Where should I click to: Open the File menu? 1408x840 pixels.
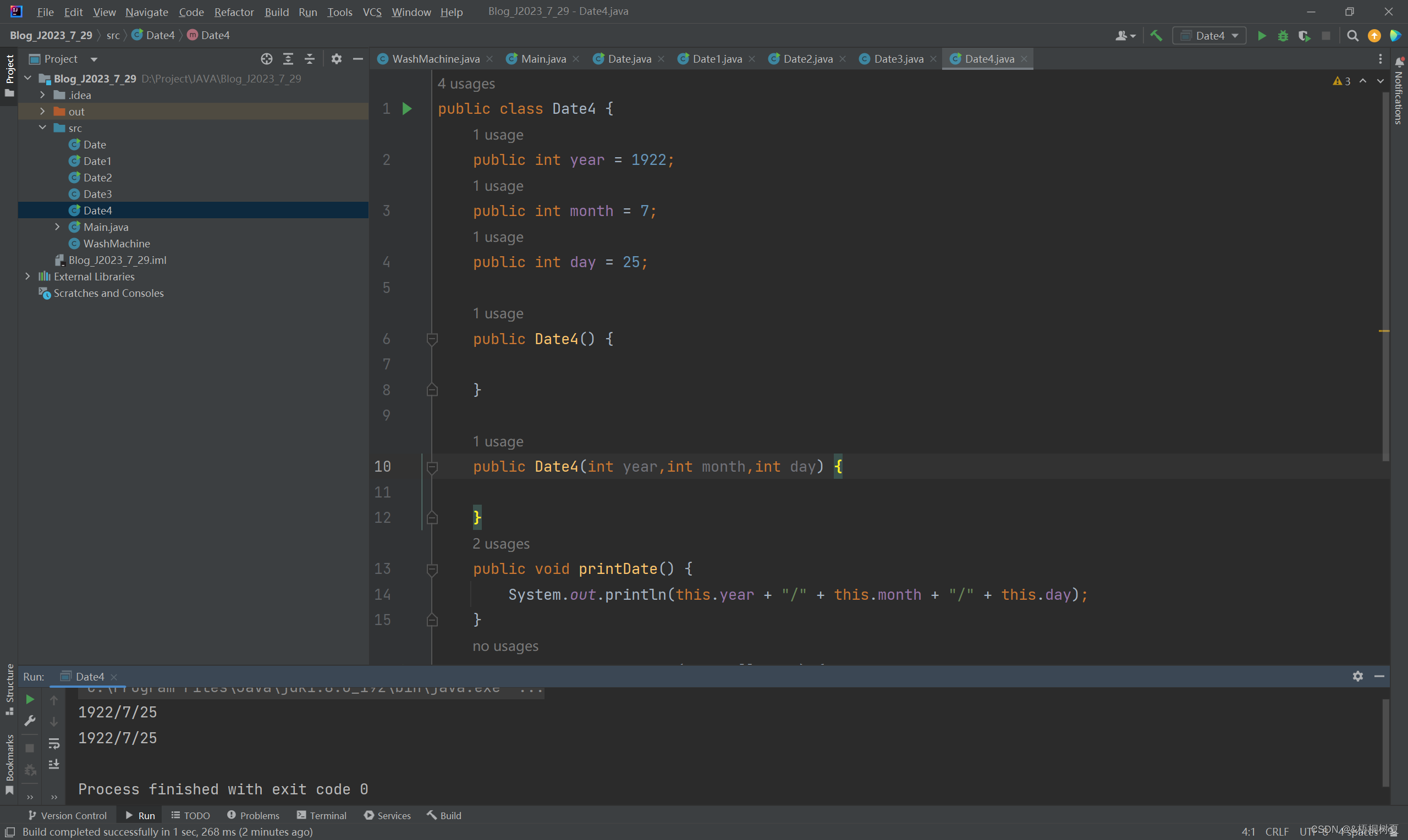click(45, 12)
